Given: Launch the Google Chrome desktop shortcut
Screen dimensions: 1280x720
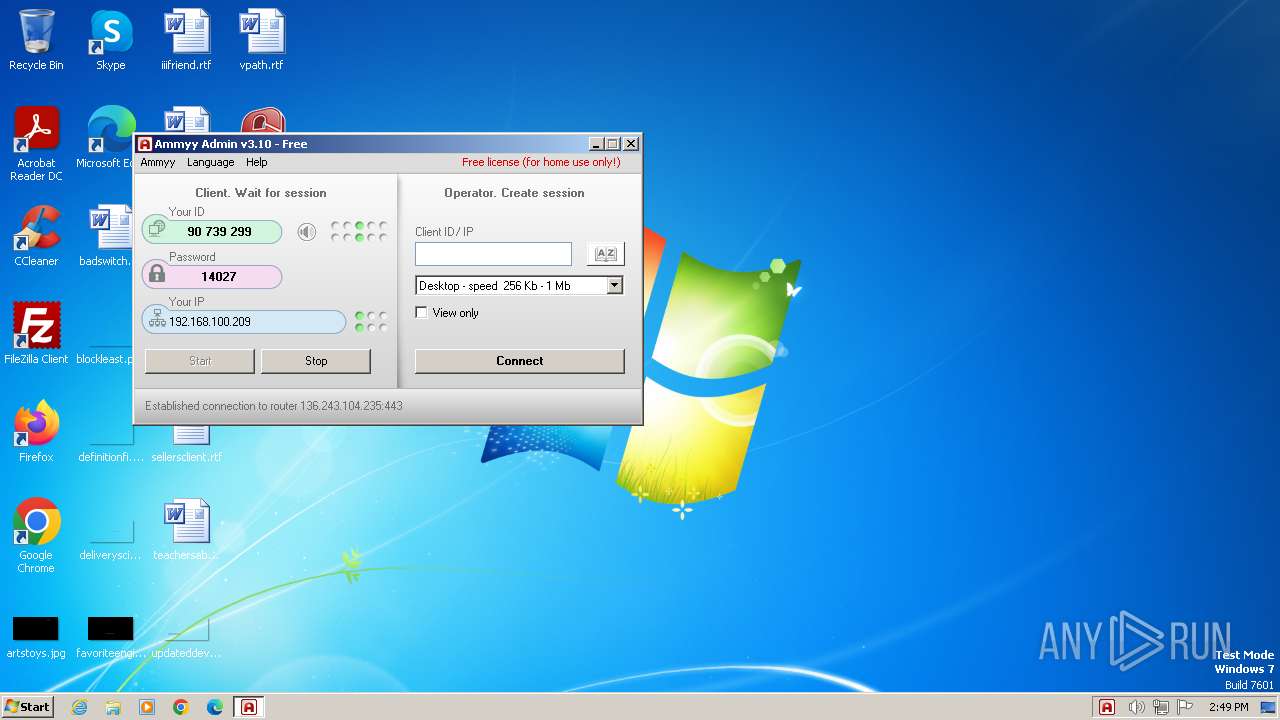Looking at the screenshot, I should point(36,536).
